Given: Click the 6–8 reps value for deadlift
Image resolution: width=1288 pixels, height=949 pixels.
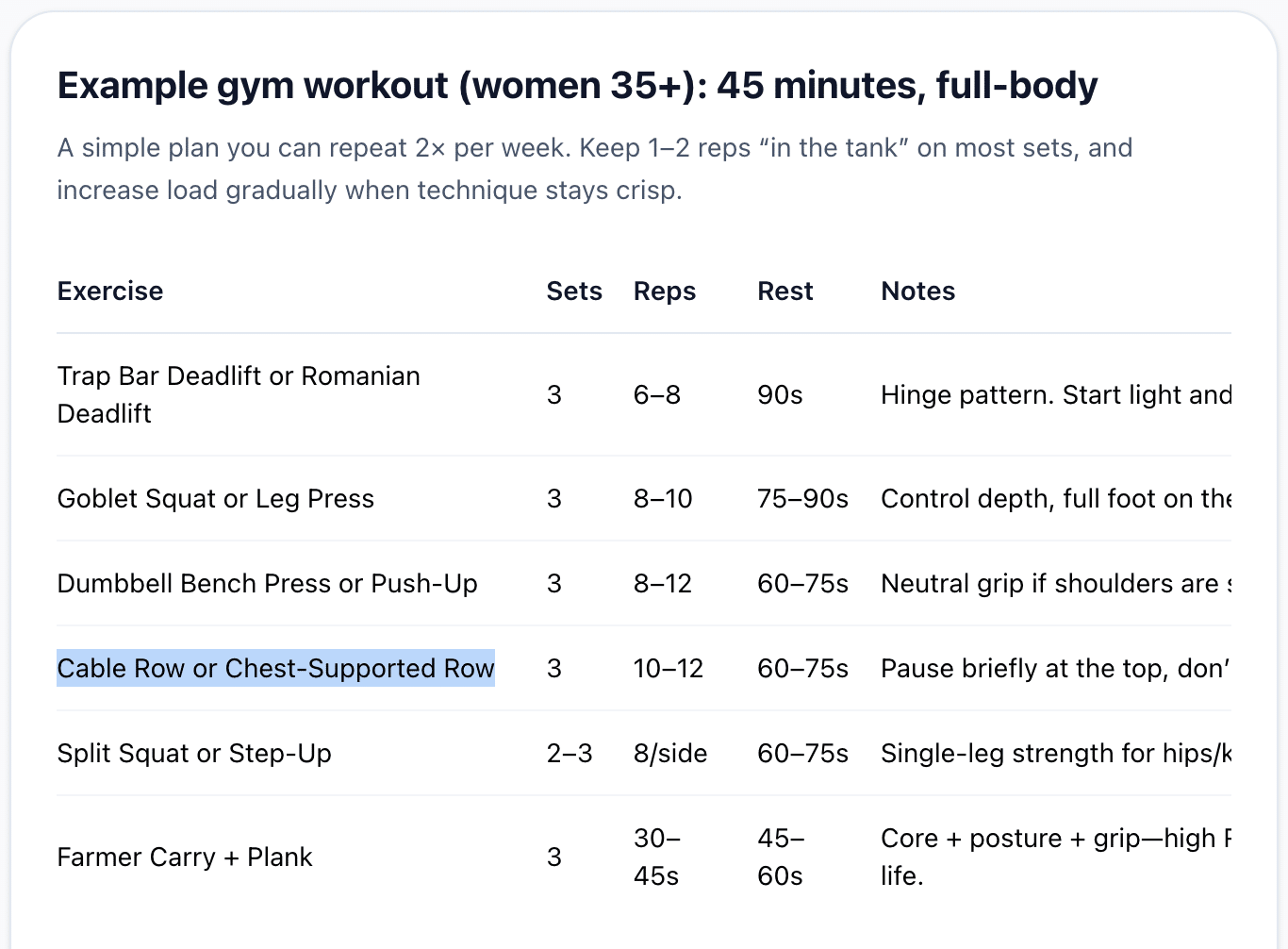Looking at the screenshot, I should pyautogui.click(x=657, y=394).
